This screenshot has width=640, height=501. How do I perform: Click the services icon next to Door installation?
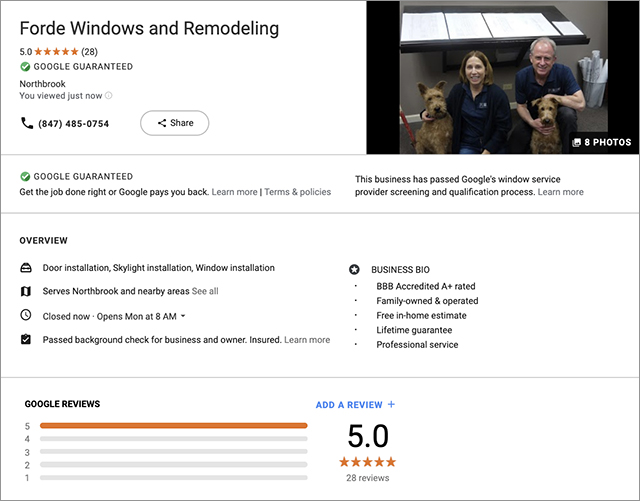[26, 268]
